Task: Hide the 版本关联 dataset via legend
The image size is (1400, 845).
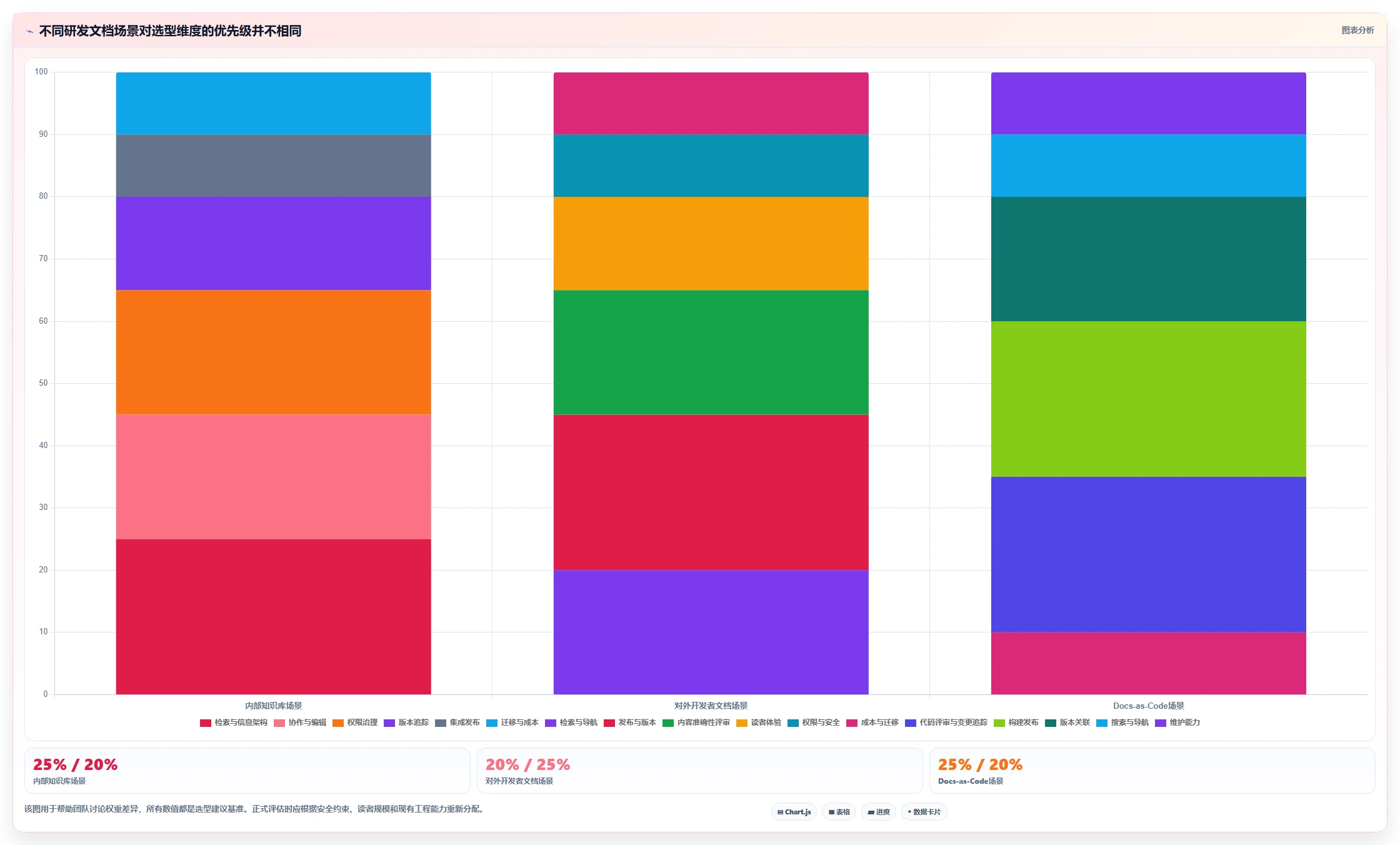Action: click(x=1067, y=722)
